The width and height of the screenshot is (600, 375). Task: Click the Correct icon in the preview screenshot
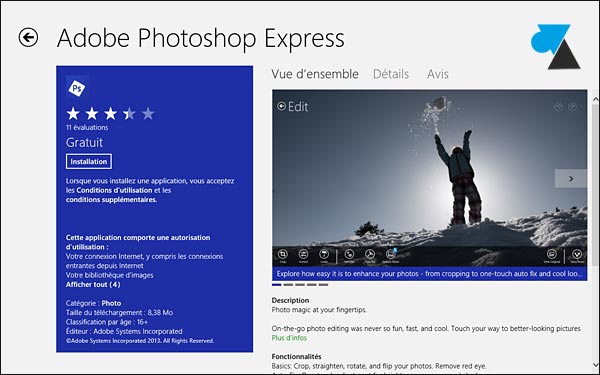[x=303, y=254]
